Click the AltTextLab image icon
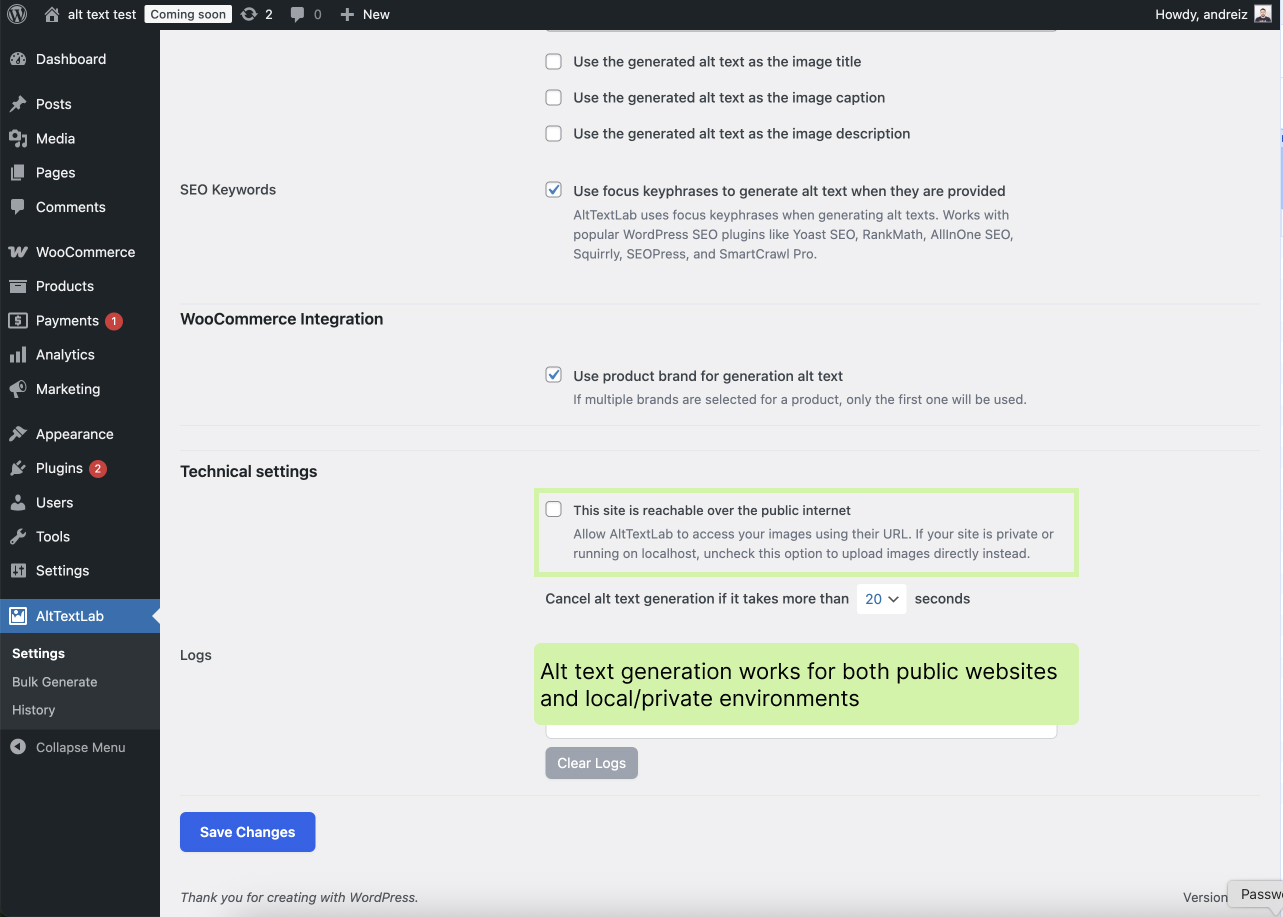1283x917 pixels. (18, 616)
